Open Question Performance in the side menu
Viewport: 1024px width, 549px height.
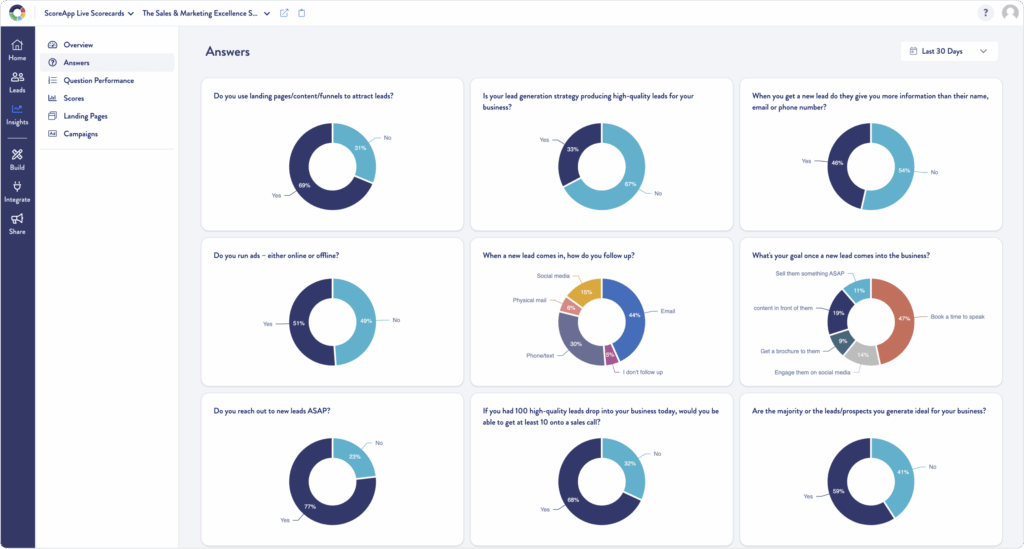coord(98,80)
